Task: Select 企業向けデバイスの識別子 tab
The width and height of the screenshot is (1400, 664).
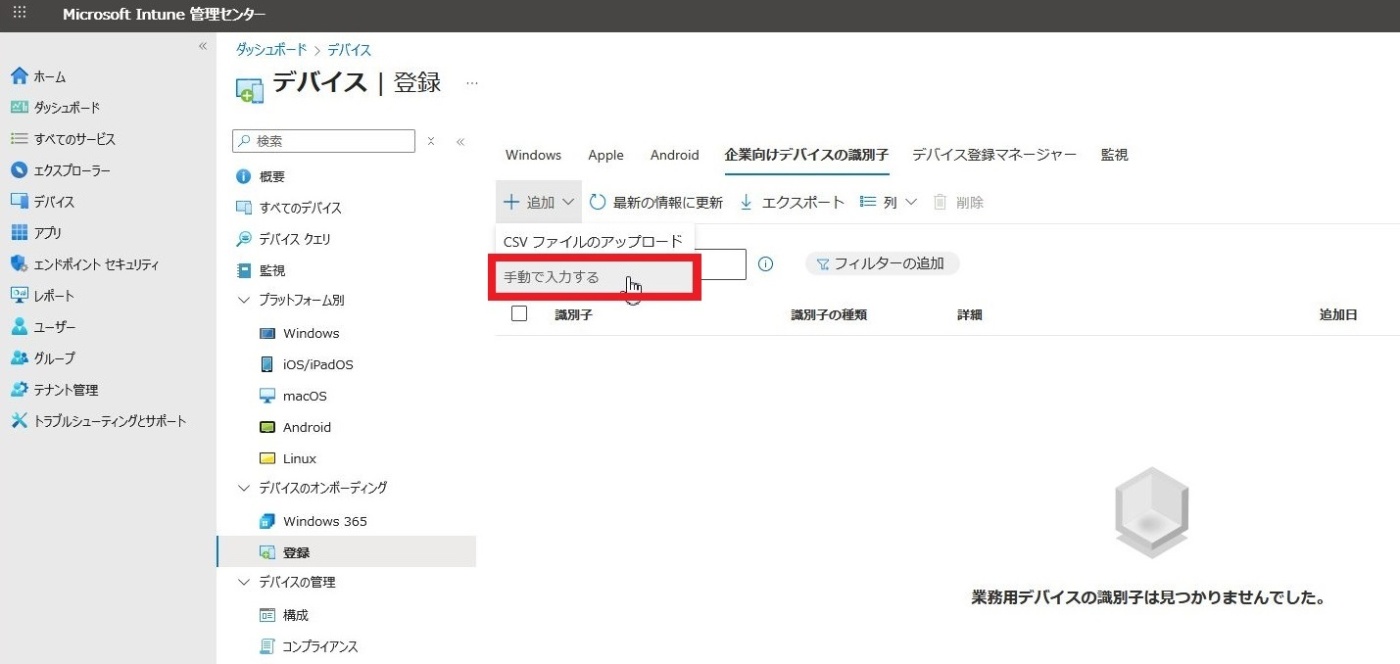Action: point(806,155)
